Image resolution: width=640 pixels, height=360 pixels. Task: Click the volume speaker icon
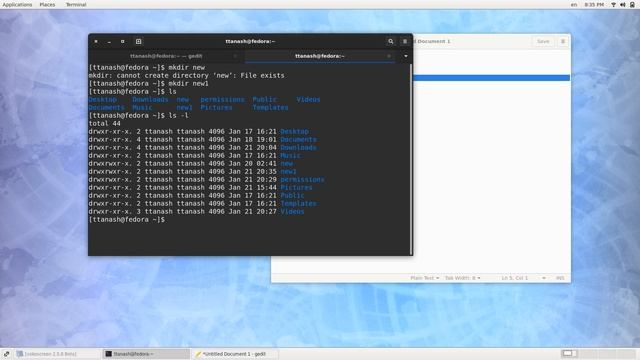(623, 4)
